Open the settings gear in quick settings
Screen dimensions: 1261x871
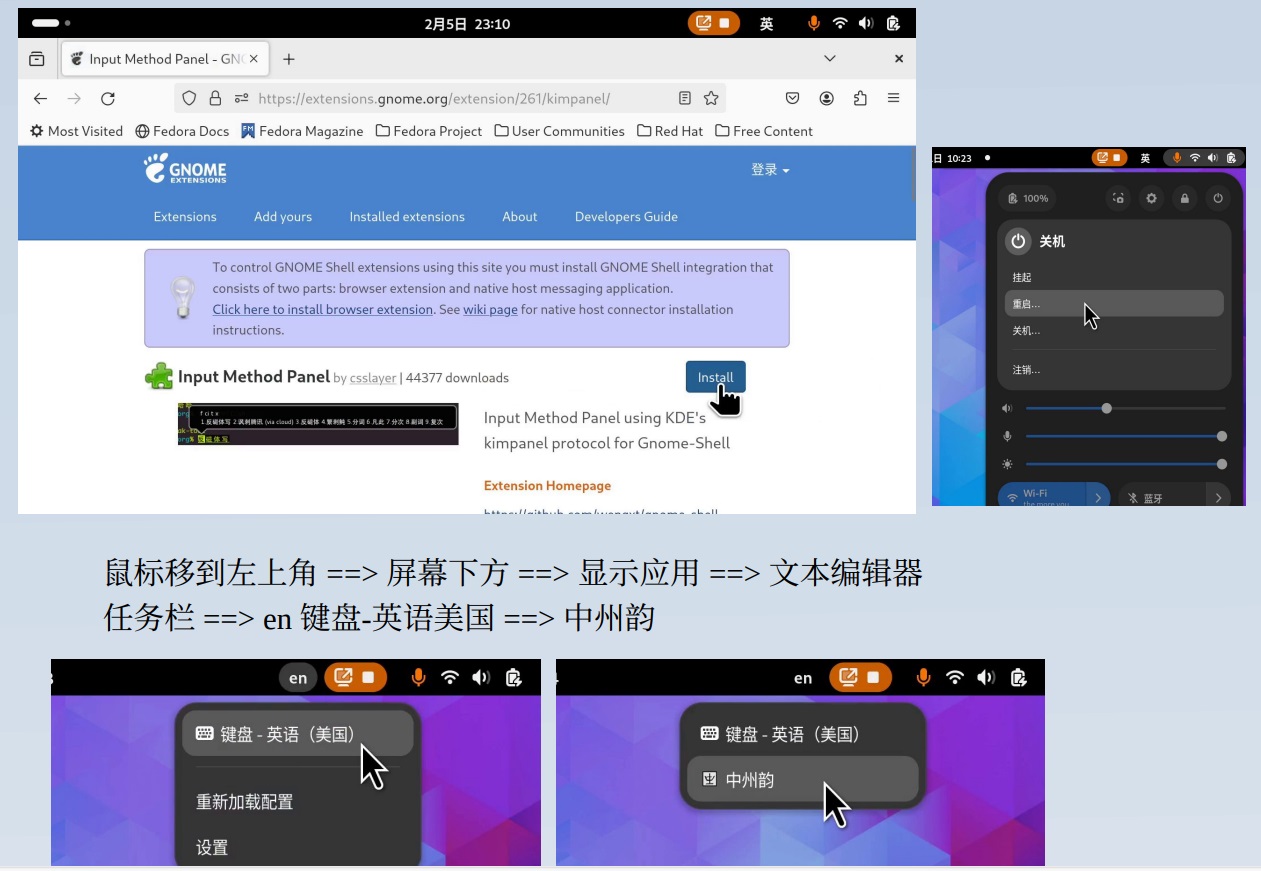pos(1151,198)
